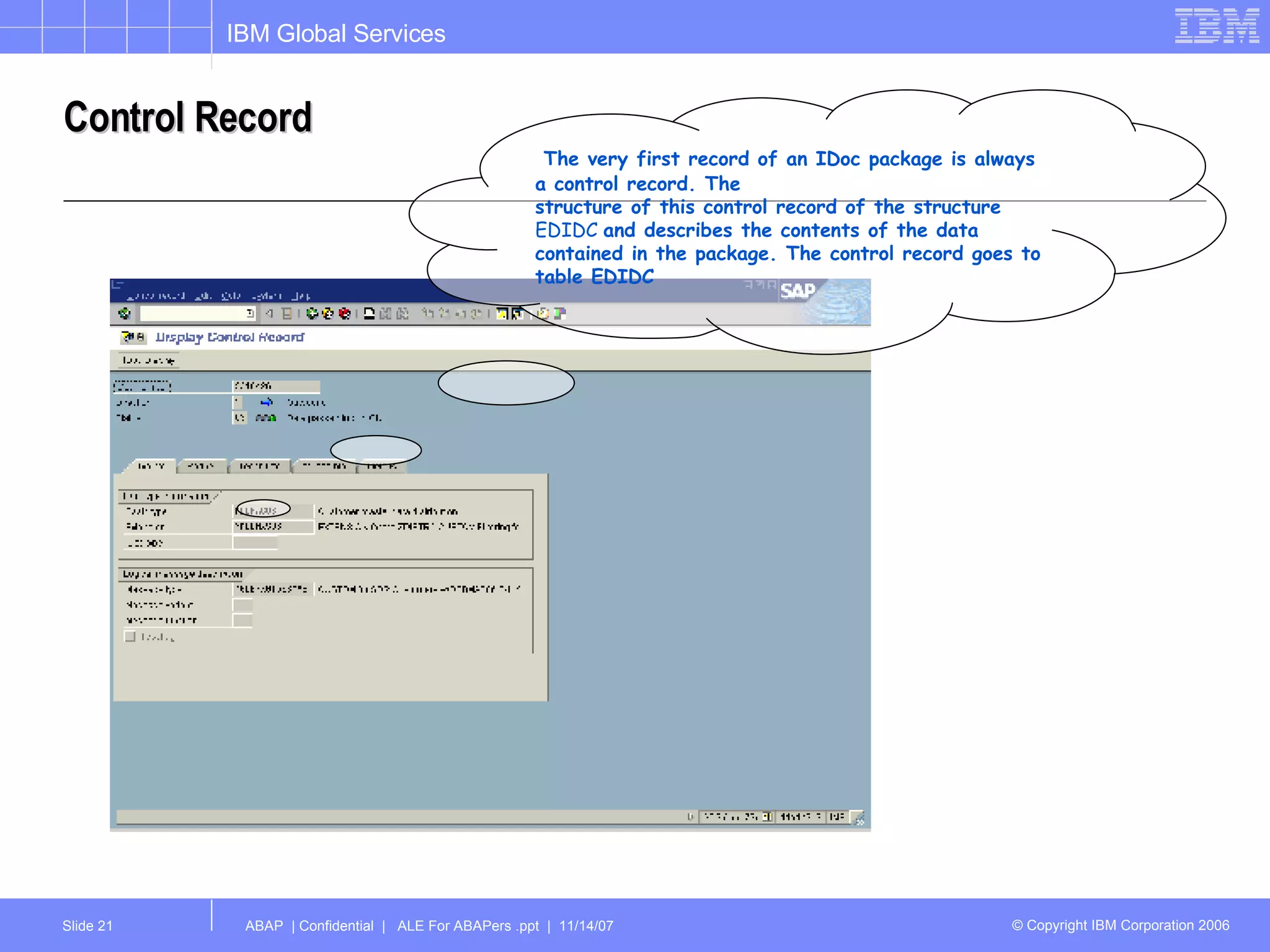Click the yellow Exit icon
The height and width of the screenshot is (952, 1270).
[328, 314]
